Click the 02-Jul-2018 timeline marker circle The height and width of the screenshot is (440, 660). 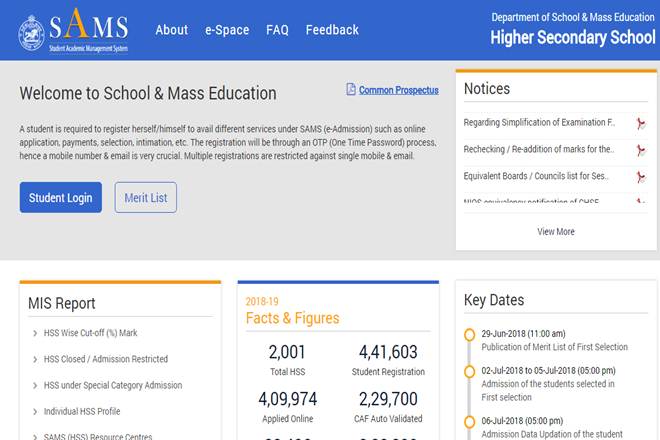click(469, 370)
